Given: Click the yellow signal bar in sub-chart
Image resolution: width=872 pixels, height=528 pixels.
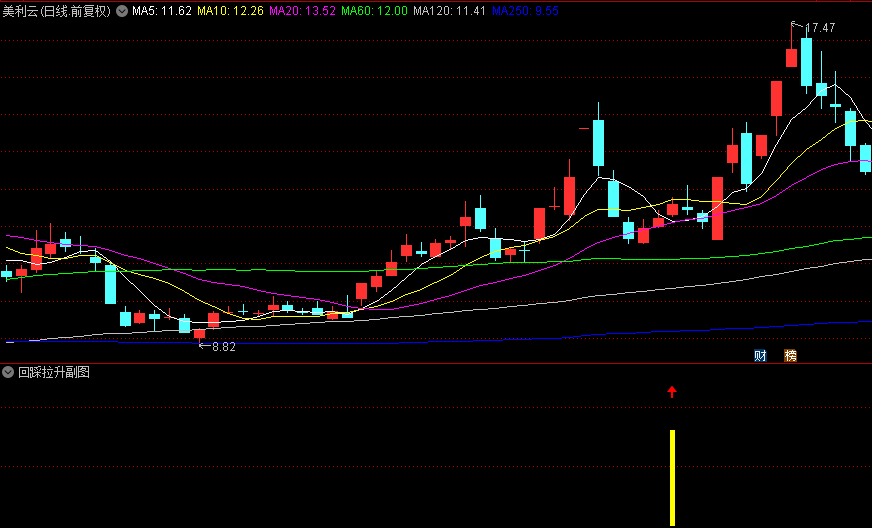Looking at the screenshot, I should [x=672, y=477].
